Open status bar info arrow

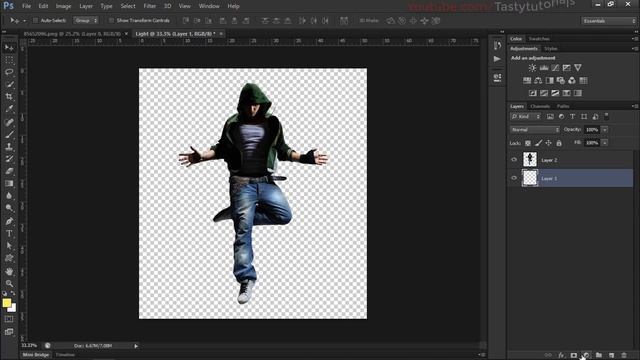(136, 346)
